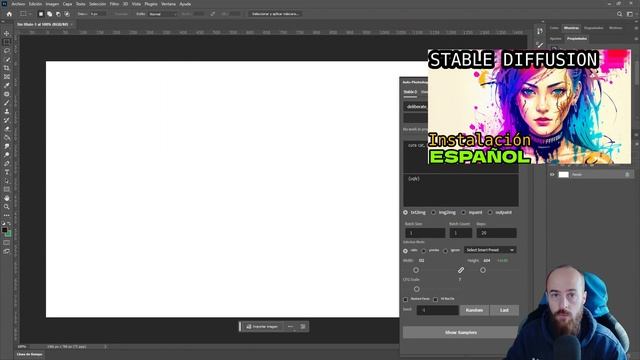The image size is (640, 360).
Task: Open the Capa menu
Action: [x=67, y=4]
